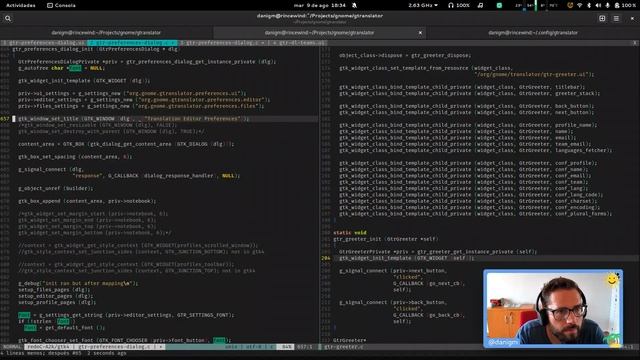
Task: Click gtr-greeter.c in the right status line
Action: (344, 347)
